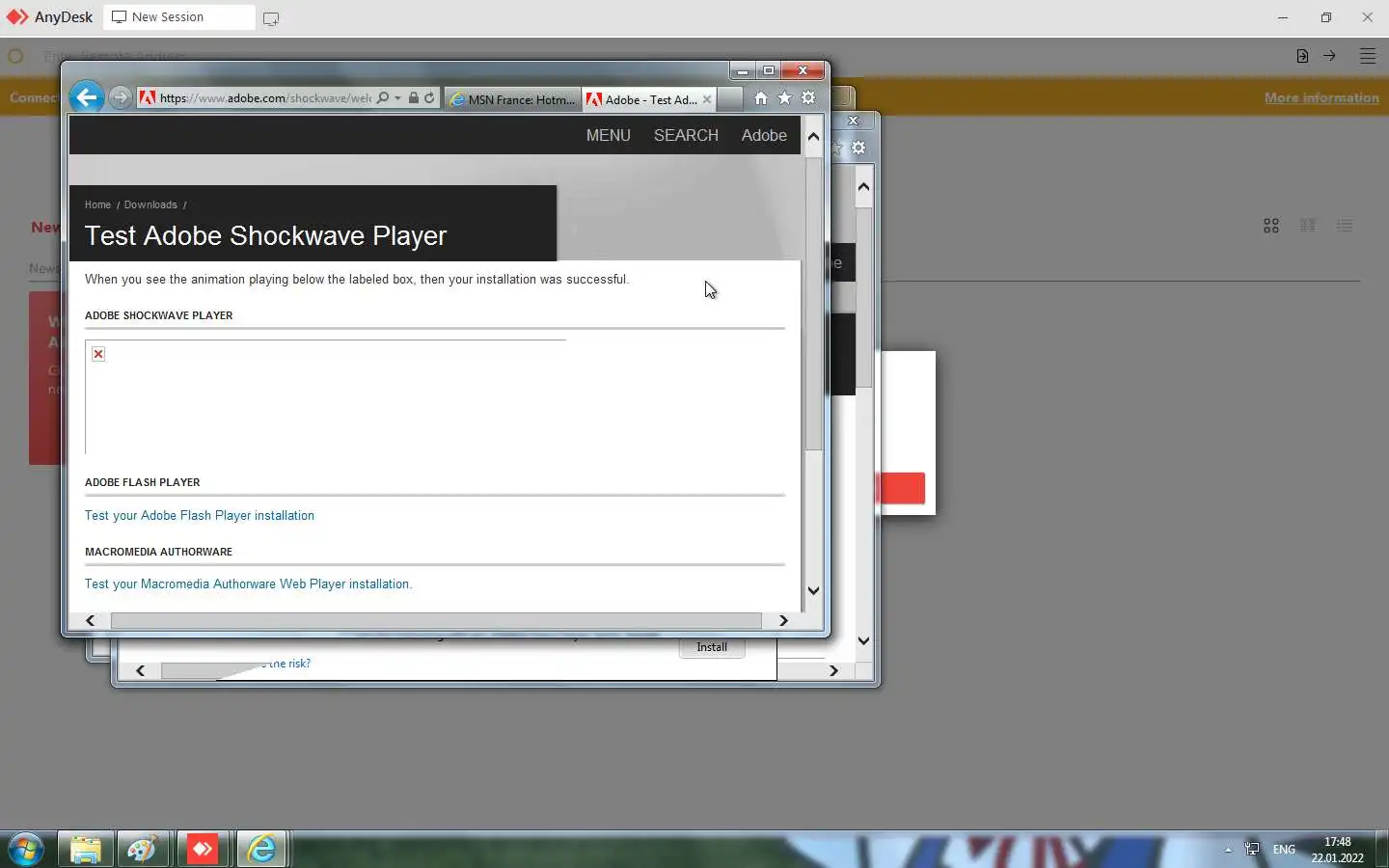
Task: Click the broken plugin image placeholder
Action: click(x=98, y=354)
